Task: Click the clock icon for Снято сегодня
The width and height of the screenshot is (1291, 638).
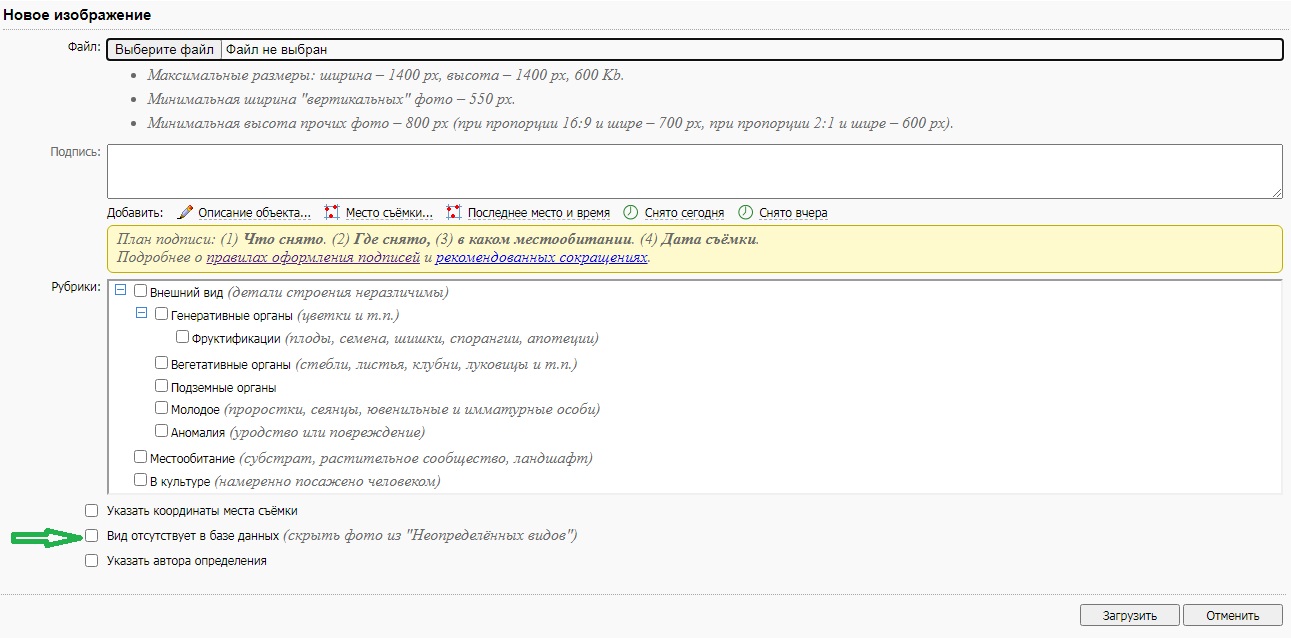Action: pyautogui.click(x=630, y=213)
